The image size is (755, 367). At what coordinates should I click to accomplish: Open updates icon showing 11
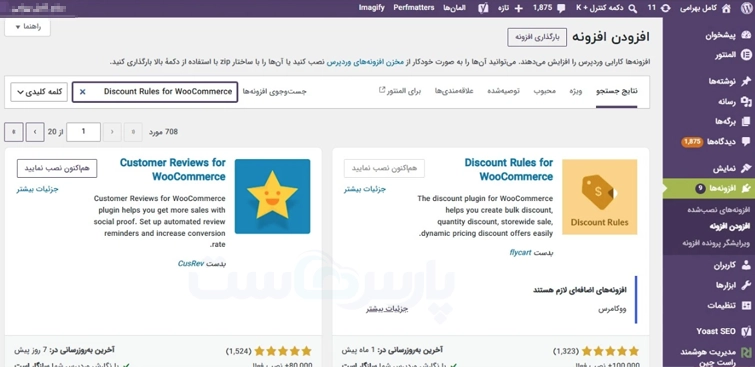point(666,8)
